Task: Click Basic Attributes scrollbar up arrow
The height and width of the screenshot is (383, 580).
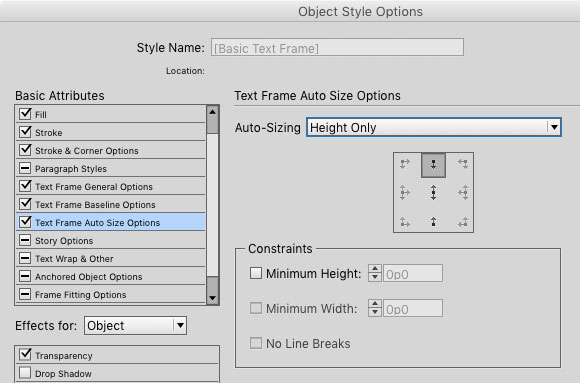Action: coord(212,112)
